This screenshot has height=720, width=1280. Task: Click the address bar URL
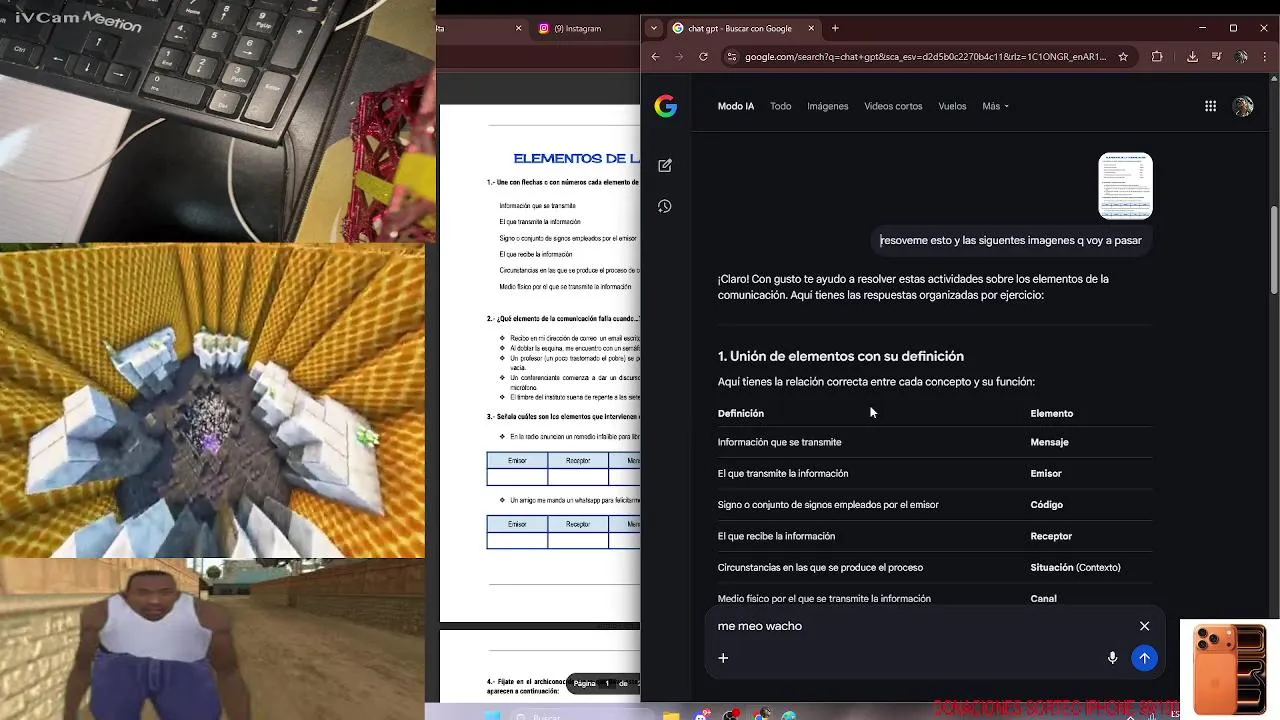[x=925, y=57]
